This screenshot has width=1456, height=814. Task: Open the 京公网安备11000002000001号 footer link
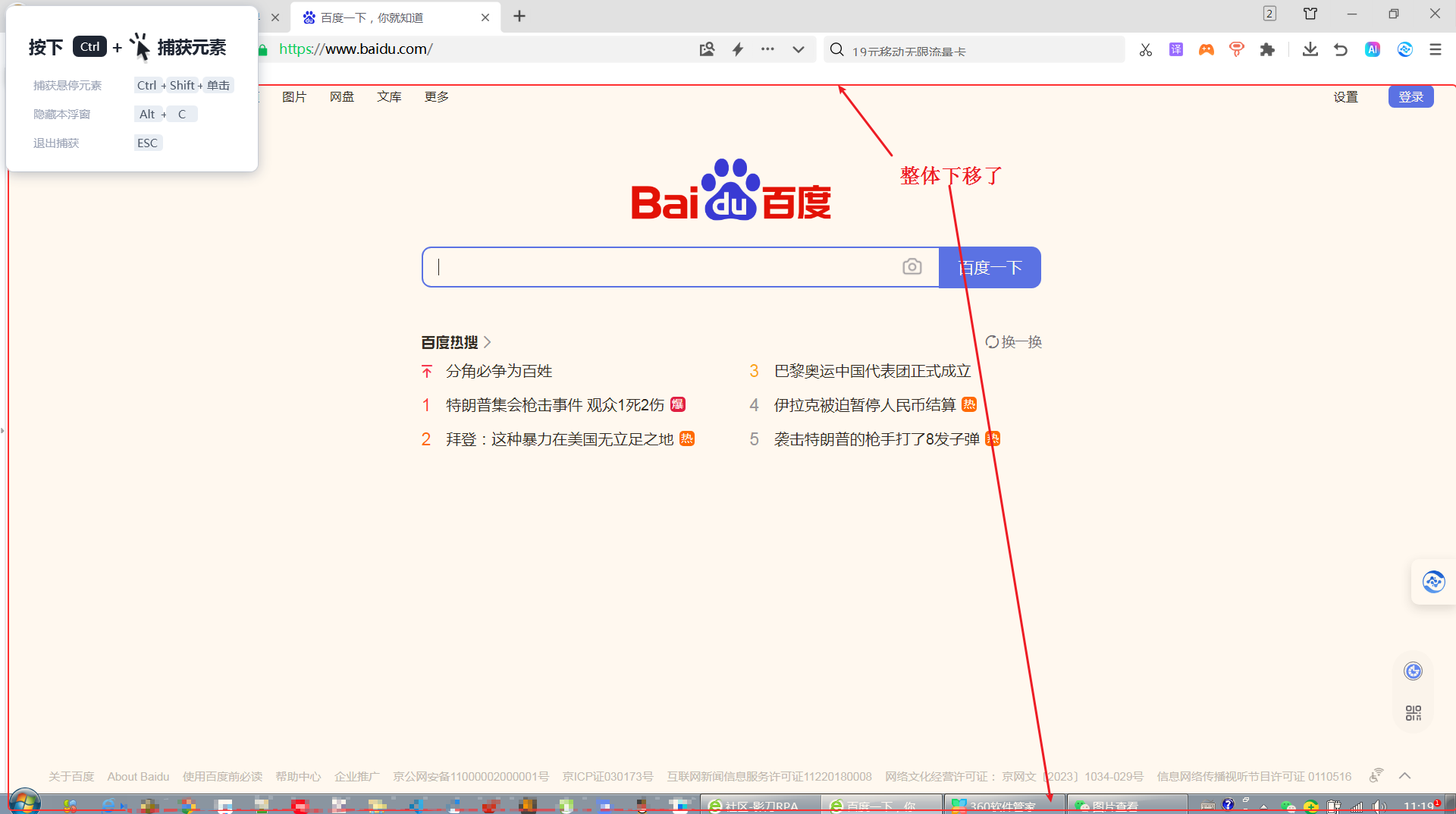point(471,777)
